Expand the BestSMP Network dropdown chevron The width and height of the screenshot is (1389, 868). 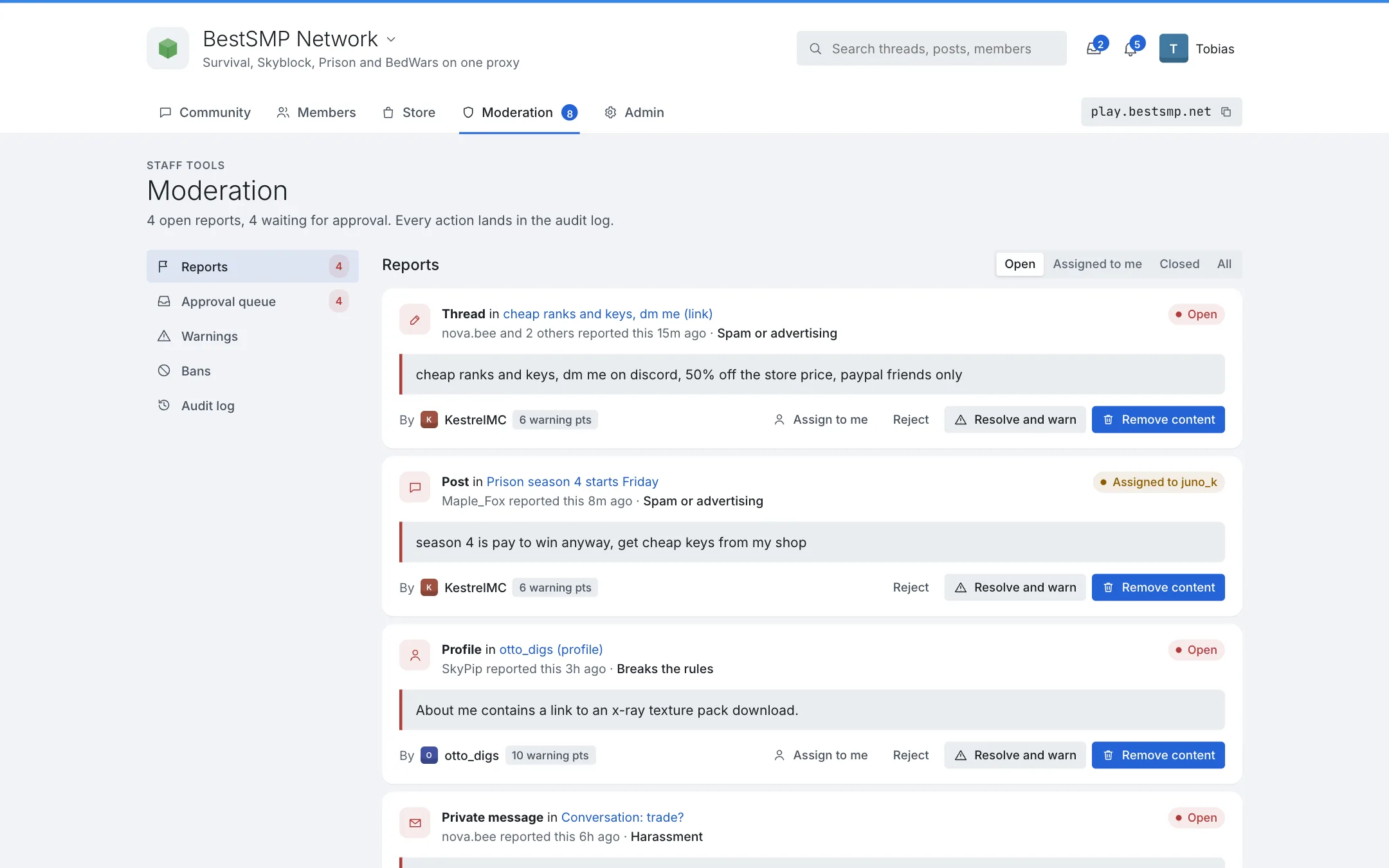click(391, 39)
